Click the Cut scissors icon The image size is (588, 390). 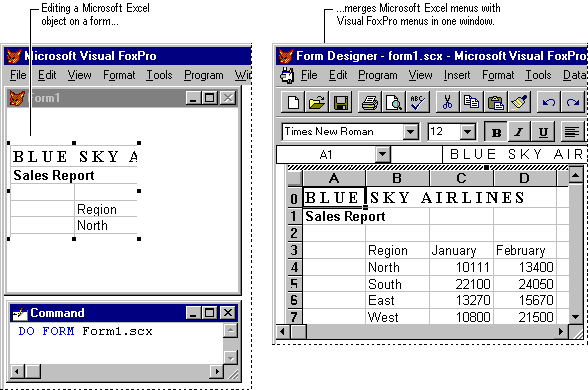coord(447,102)
